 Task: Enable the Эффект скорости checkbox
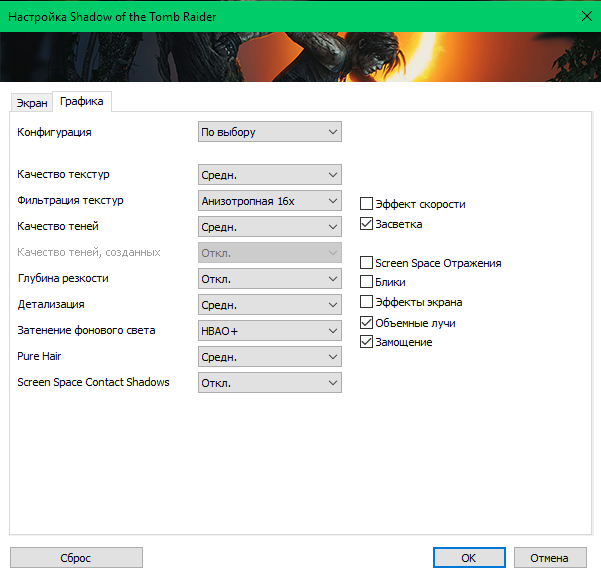(x=366, y=204)
